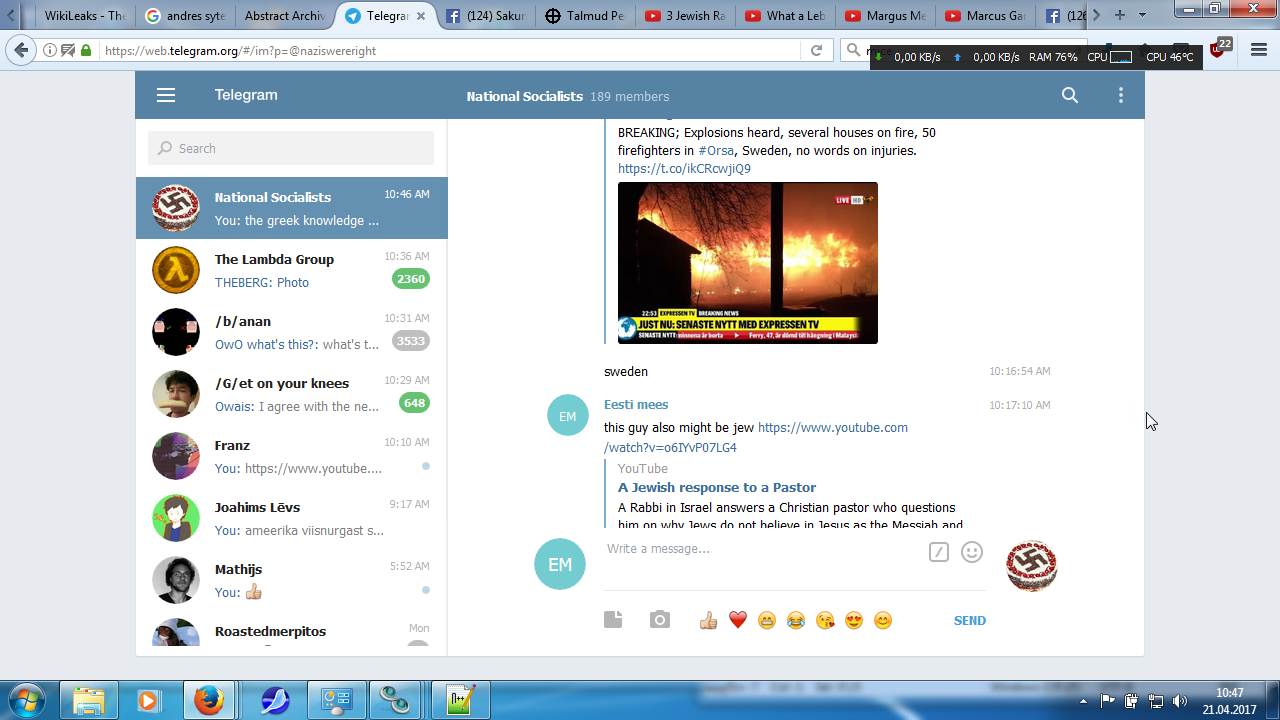
Task: Open the Mathijs chat
Action: click(291, 580)
